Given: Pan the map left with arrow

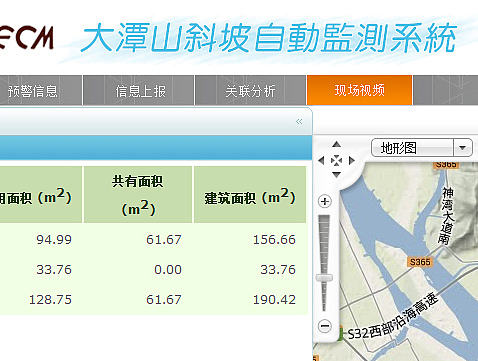Looking at the screenshot, I should 321,161.
